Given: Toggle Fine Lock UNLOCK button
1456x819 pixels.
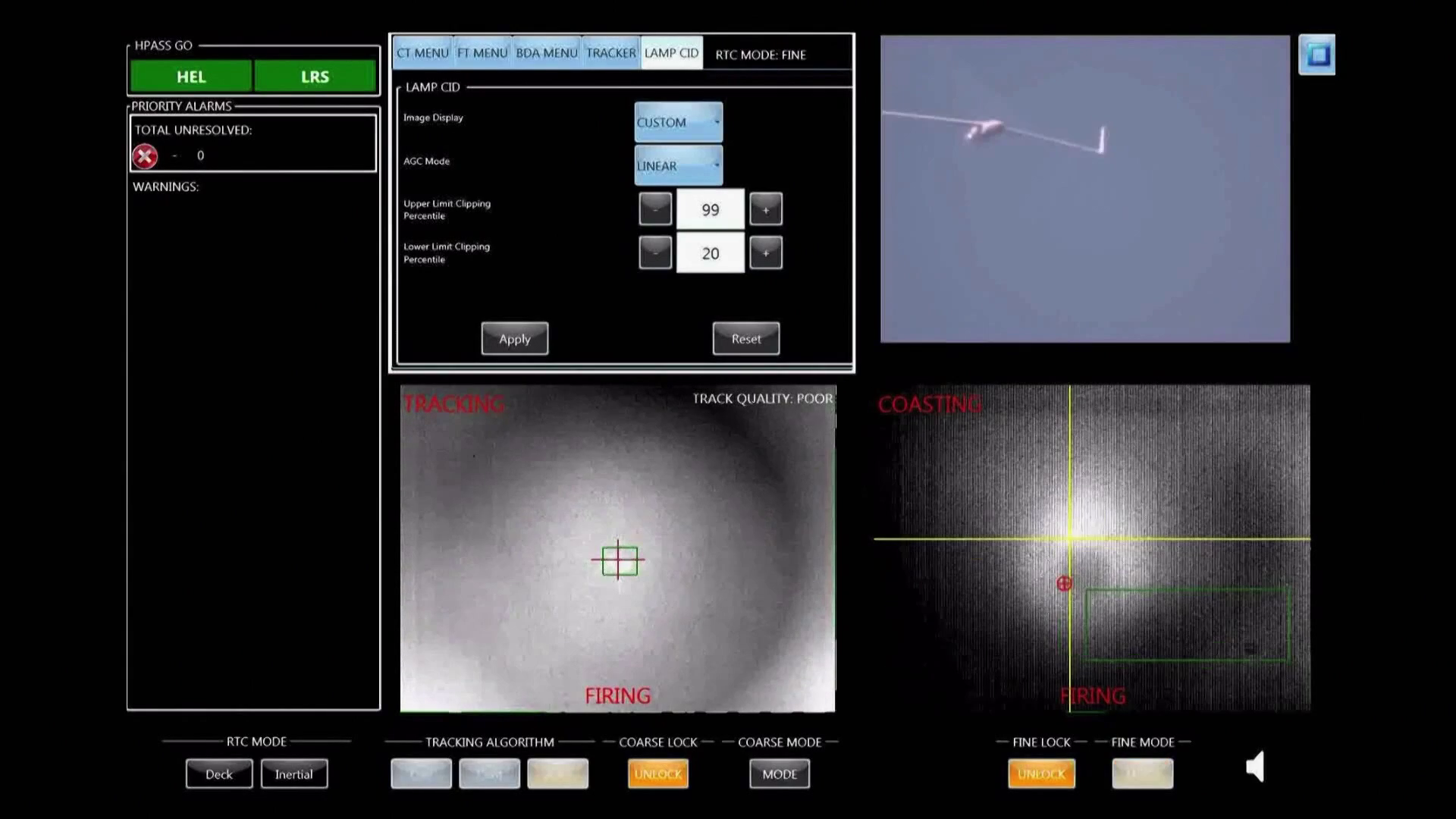Looking at the screenshot, I should pos(1041,774).
